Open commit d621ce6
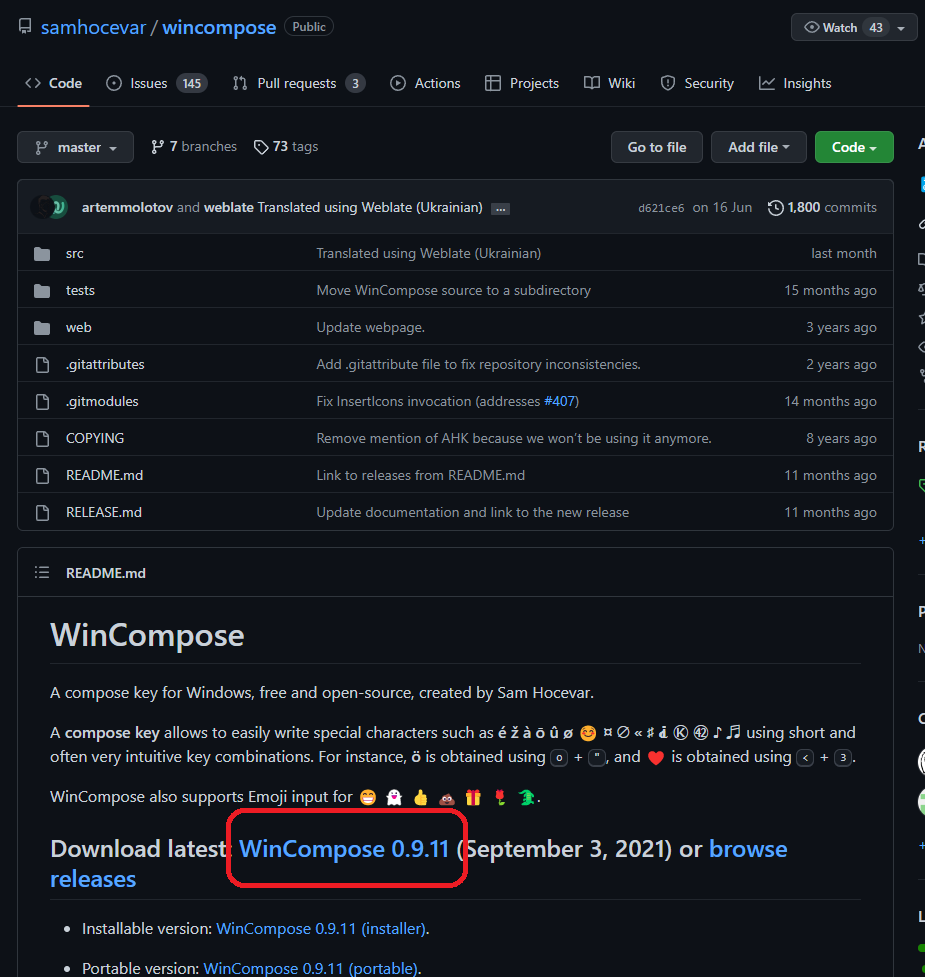 (661, 208)
